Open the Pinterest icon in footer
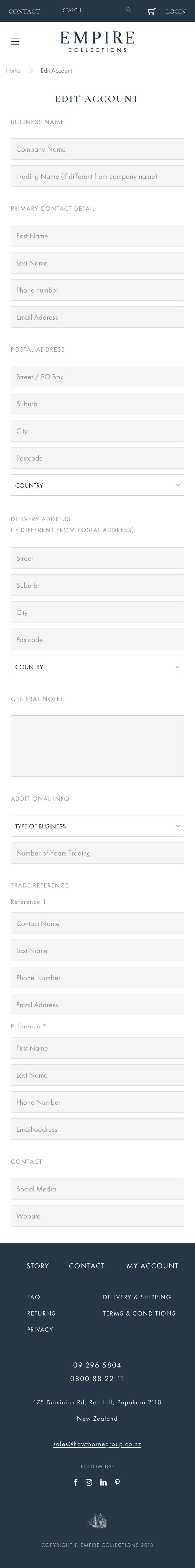 118,1482
